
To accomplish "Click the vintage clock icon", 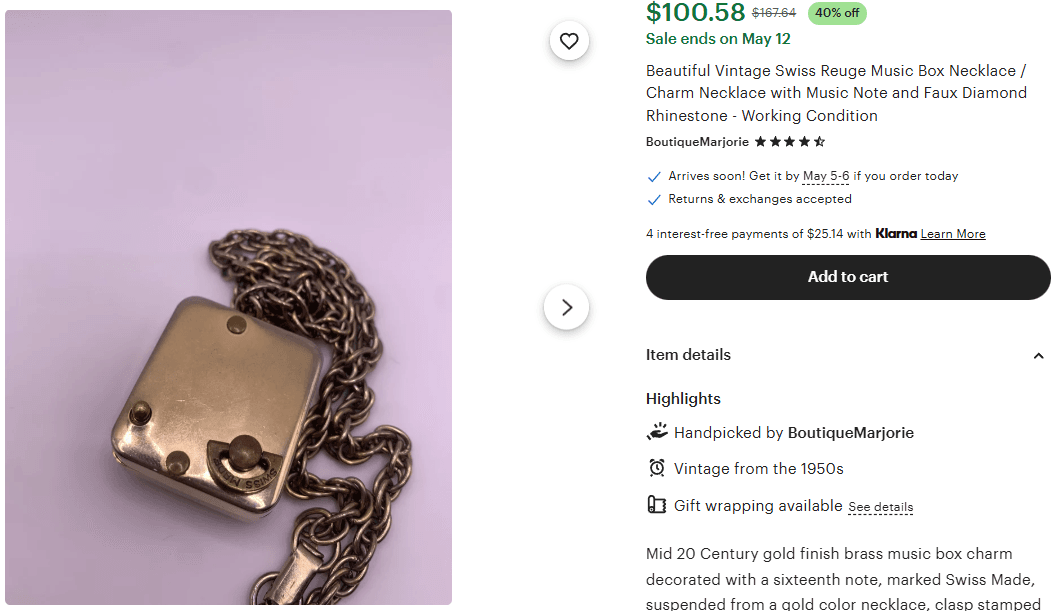I will 657,468.
